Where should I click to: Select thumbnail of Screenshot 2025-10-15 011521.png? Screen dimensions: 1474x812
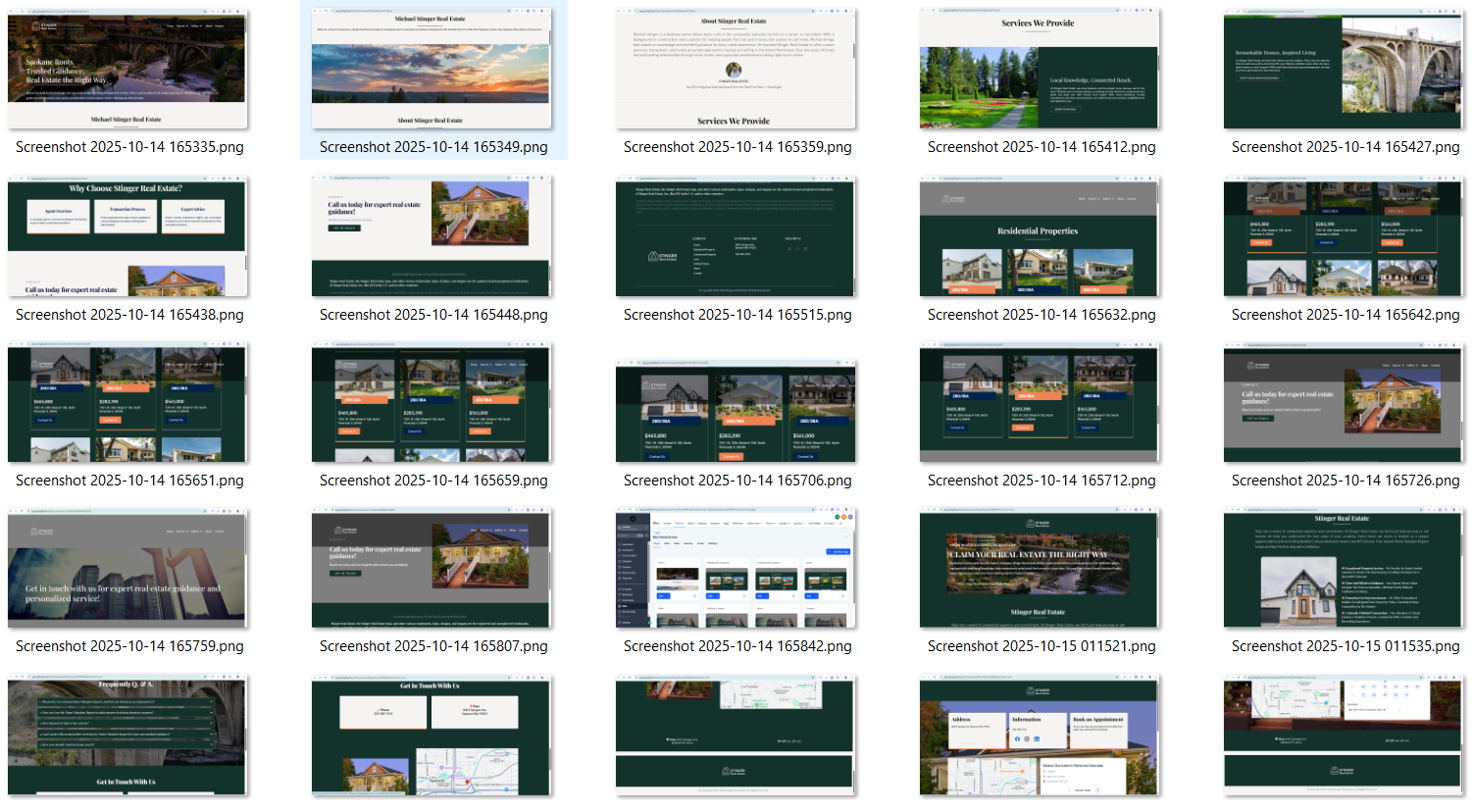(x=1040, y=568)
